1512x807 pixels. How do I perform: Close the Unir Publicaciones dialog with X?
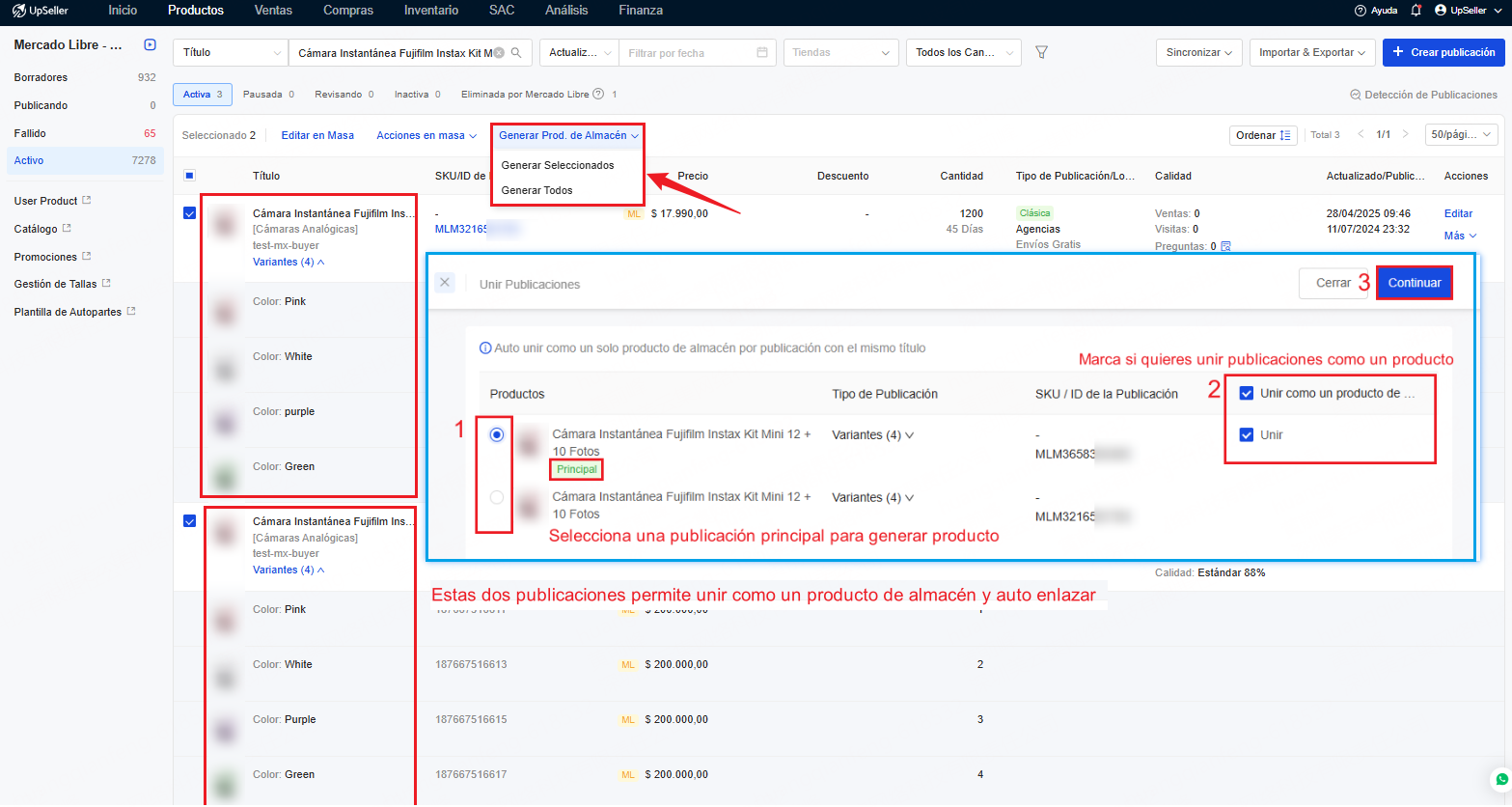[x=445, y=283]
